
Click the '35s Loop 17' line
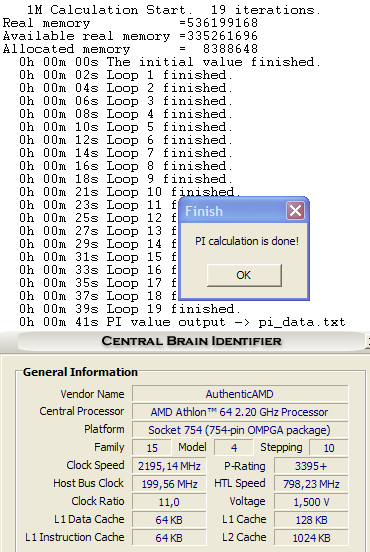[98, 283]
